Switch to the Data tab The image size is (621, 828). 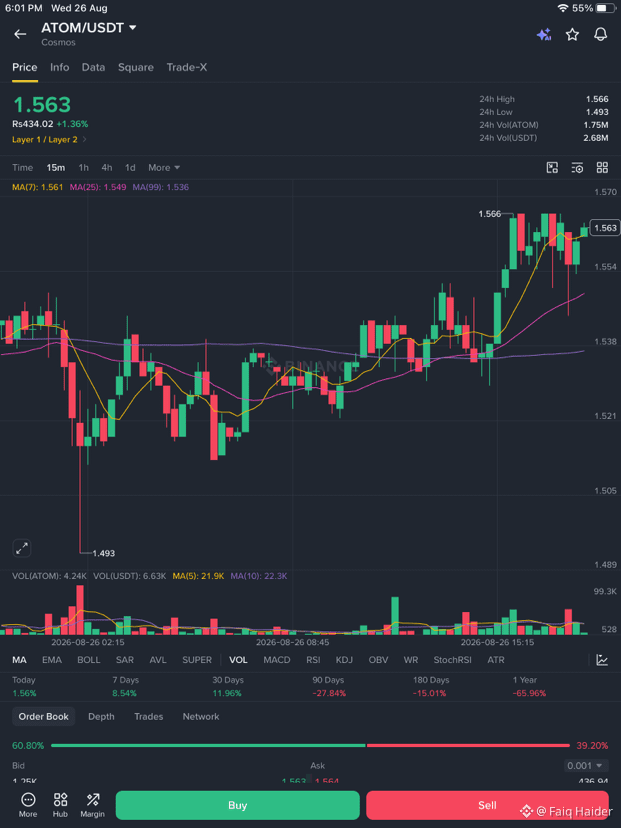click(x=93, y=67)
